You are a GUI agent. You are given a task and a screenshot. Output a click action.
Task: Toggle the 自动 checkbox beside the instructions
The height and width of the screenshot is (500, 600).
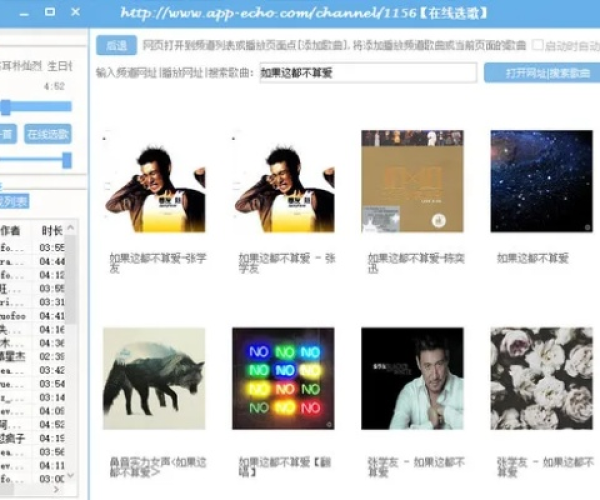pos(538,45)
